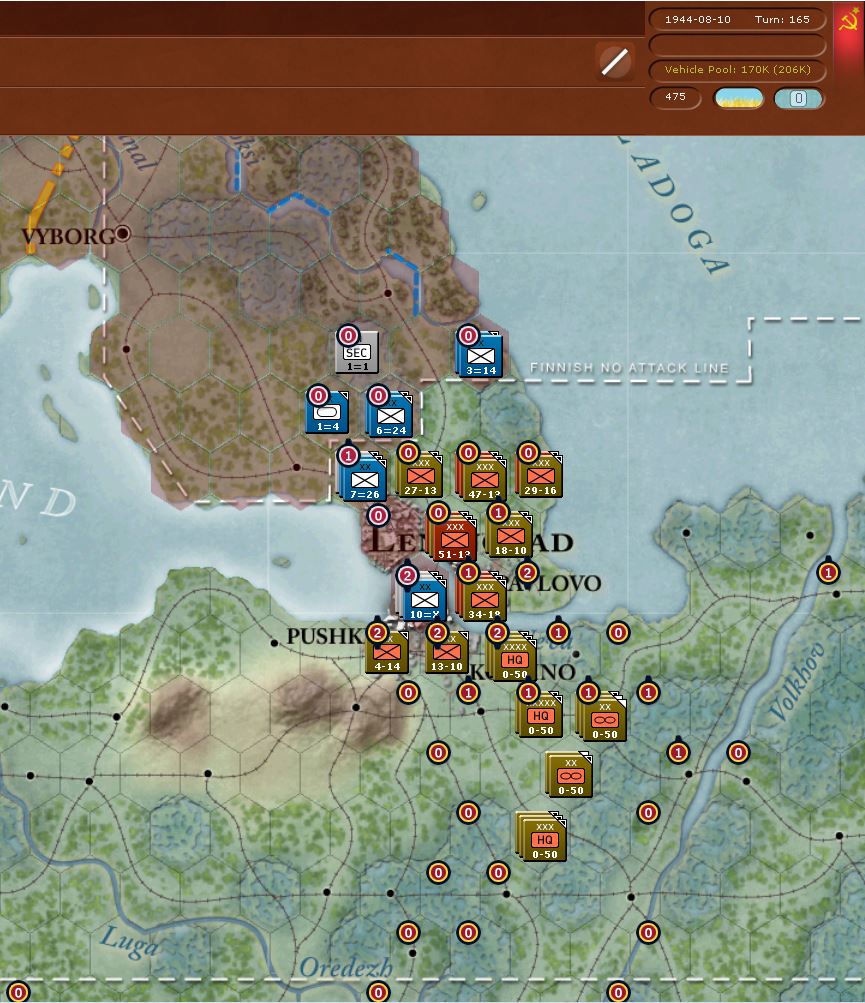Select the grey SEC 1=1 security unit
865x1003 pixels.
[x=357, y=352]
